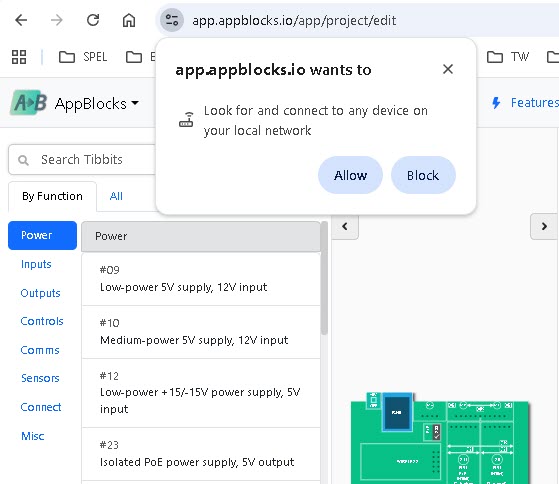Click the Power list header
The height and width of the screenshot is (484, 559).
coord(201,236)
